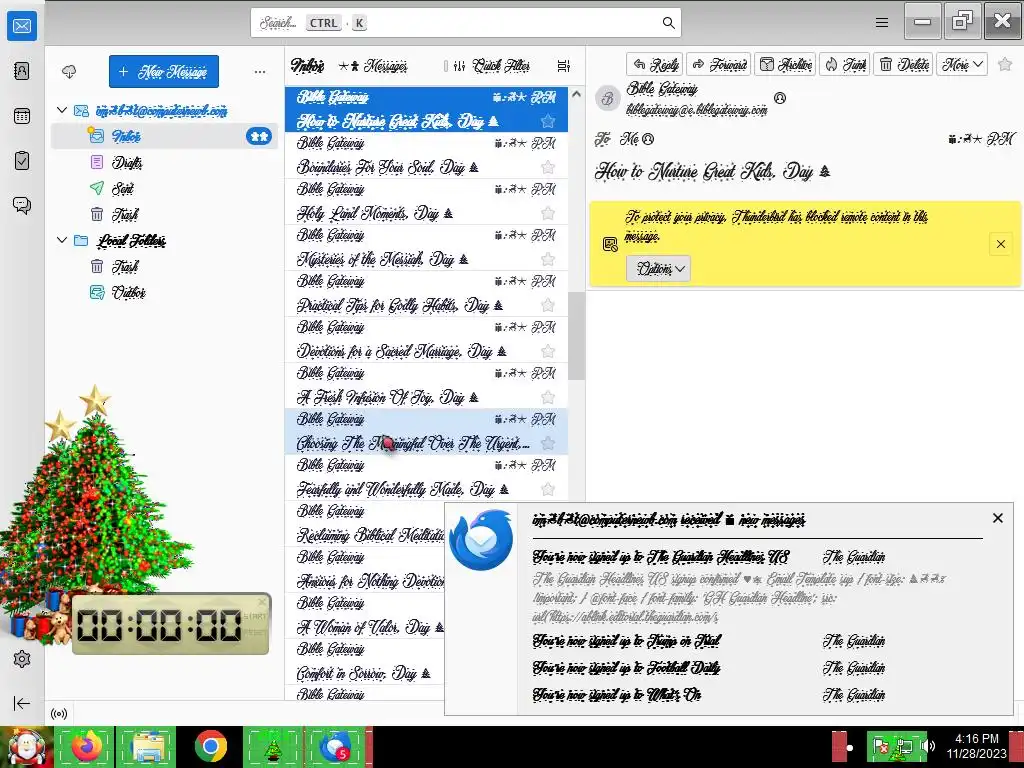Open the Chat sidebar icon

tap(22, 206)
